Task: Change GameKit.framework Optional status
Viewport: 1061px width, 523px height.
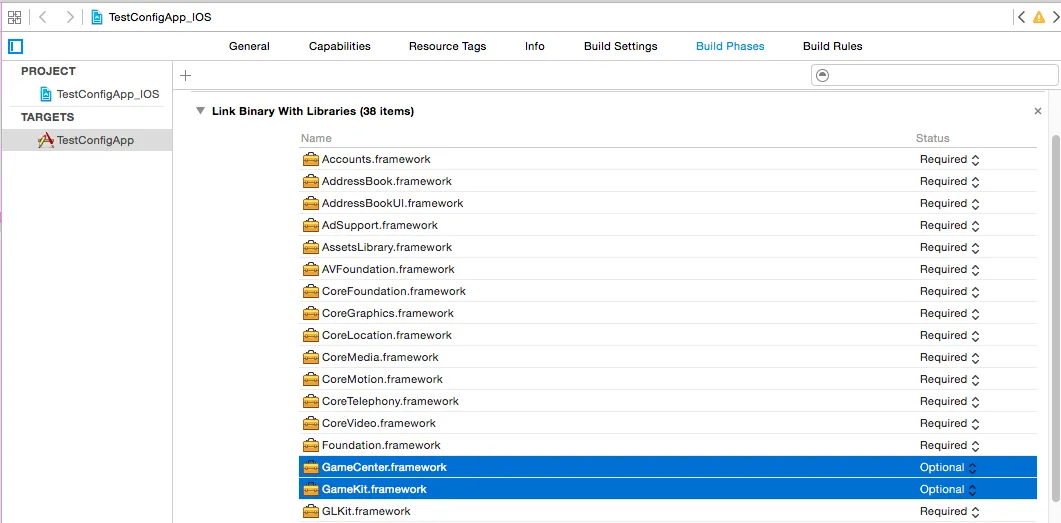Action: click(948, 489)
